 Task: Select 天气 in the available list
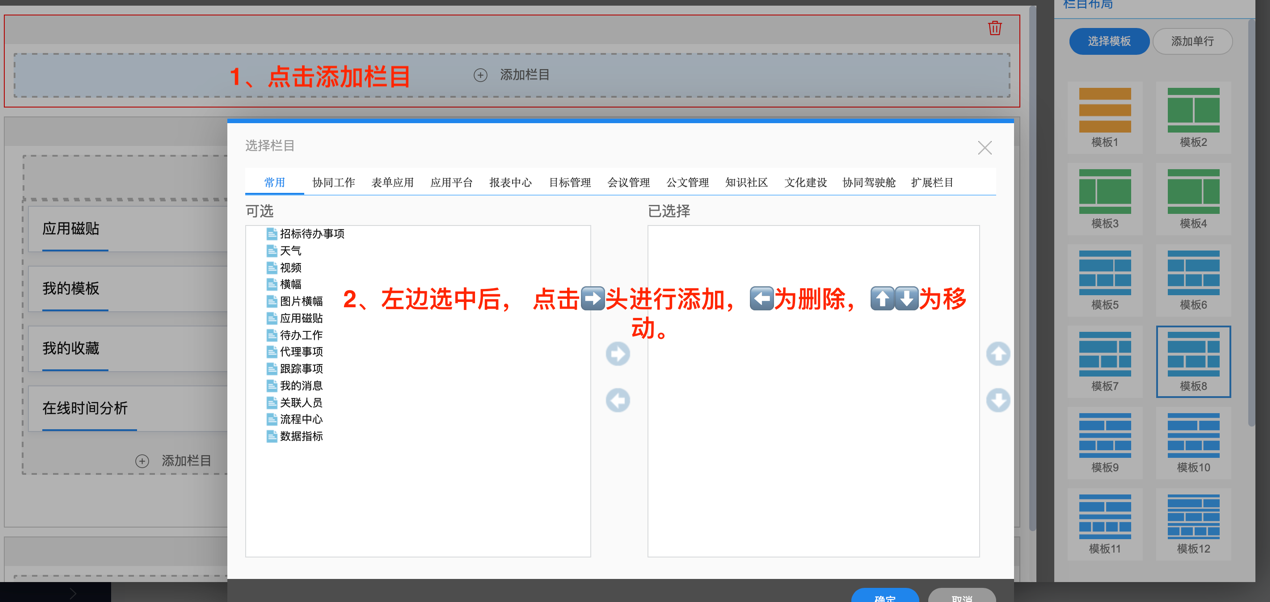tap(290, 251)
